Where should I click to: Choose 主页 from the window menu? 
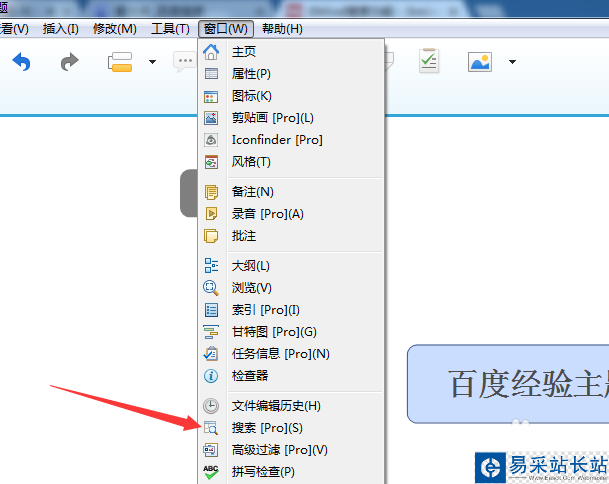pyautogui.click(x=291, y=52)
